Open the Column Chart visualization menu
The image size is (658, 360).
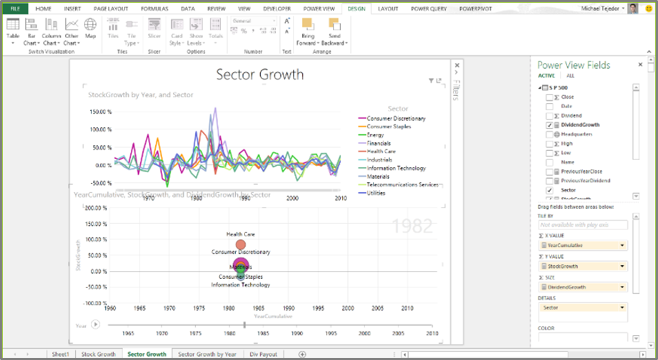point(51,31)
